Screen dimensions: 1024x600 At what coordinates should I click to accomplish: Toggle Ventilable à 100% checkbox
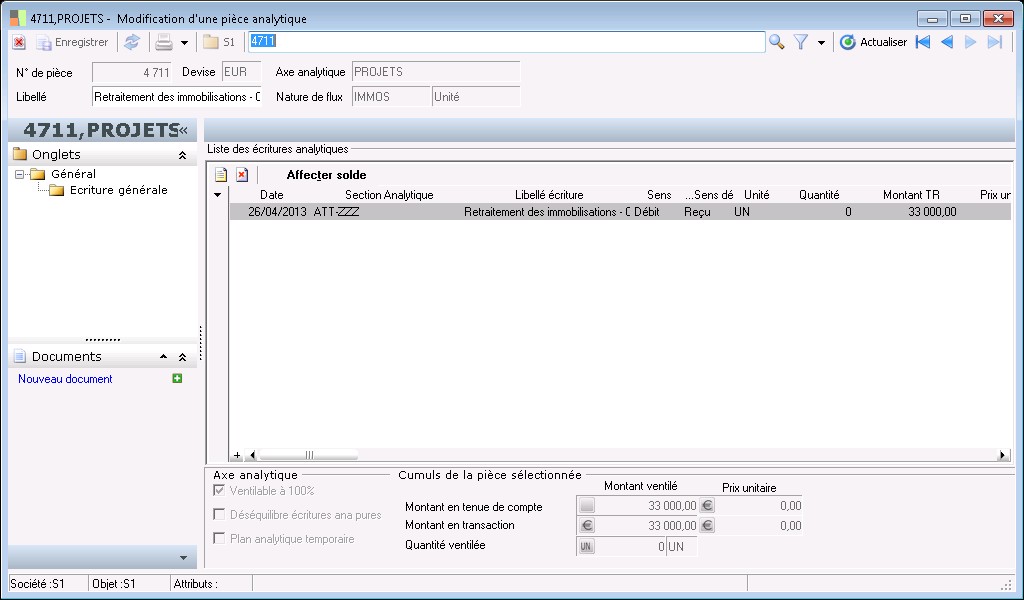[x=219, y=490]
